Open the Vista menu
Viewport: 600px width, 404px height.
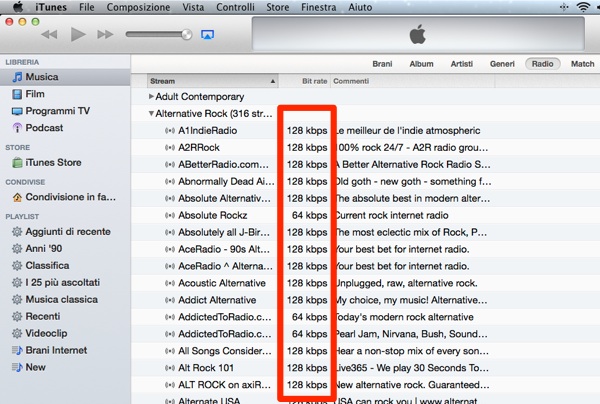coord(193,7)
